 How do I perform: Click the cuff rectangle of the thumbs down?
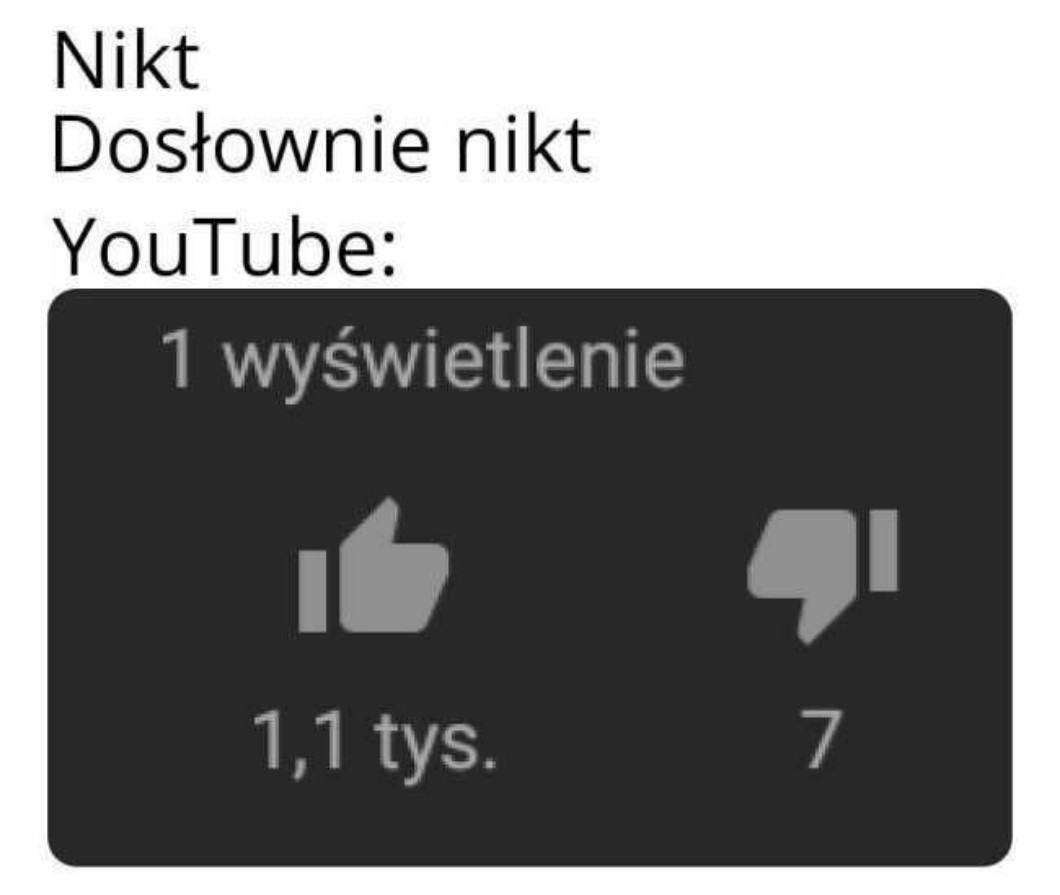(884, 550)
